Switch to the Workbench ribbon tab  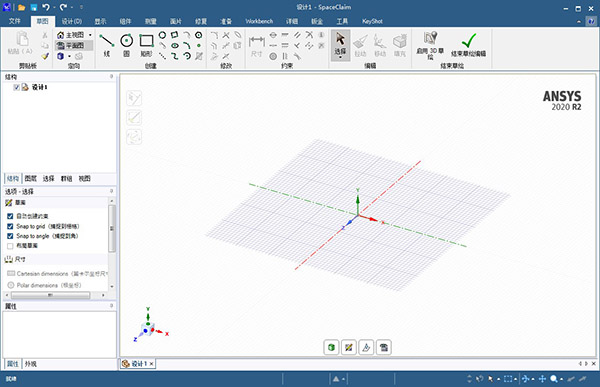pyautogui.click(x=259, y=21)
